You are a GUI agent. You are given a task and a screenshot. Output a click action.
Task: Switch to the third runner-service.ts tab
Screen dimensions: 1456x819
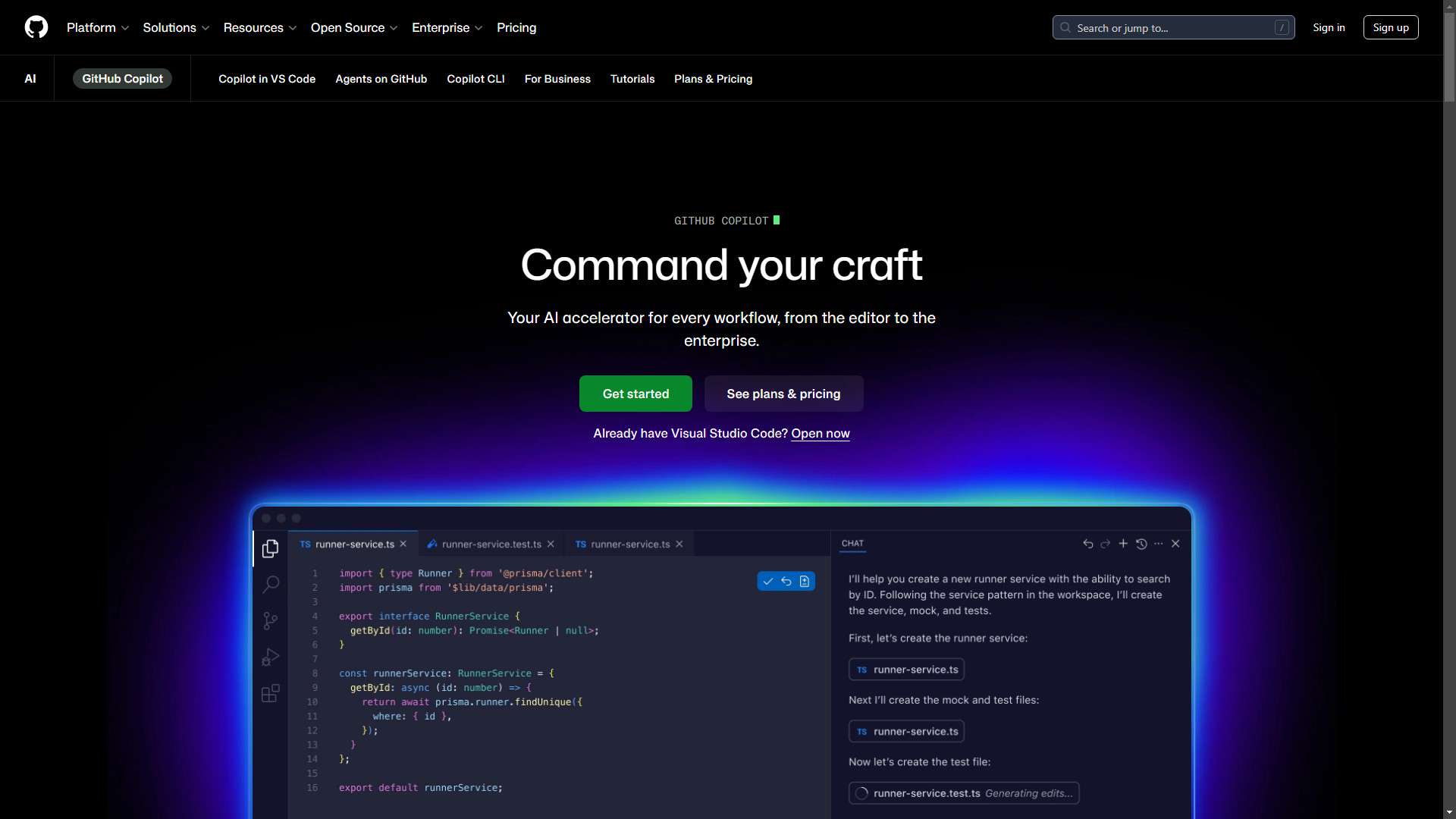coord(629,544)
